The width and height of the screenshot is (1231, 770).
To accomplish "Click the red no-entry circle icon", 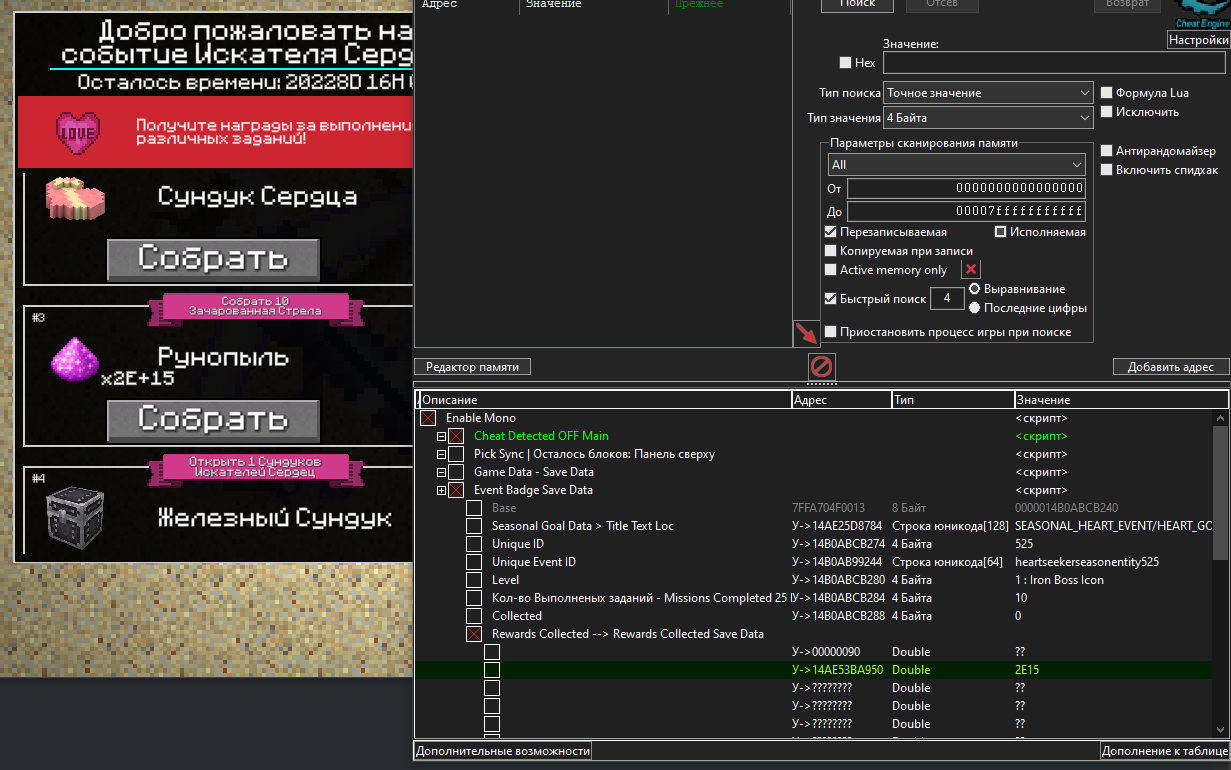I will tap(822, 366).
